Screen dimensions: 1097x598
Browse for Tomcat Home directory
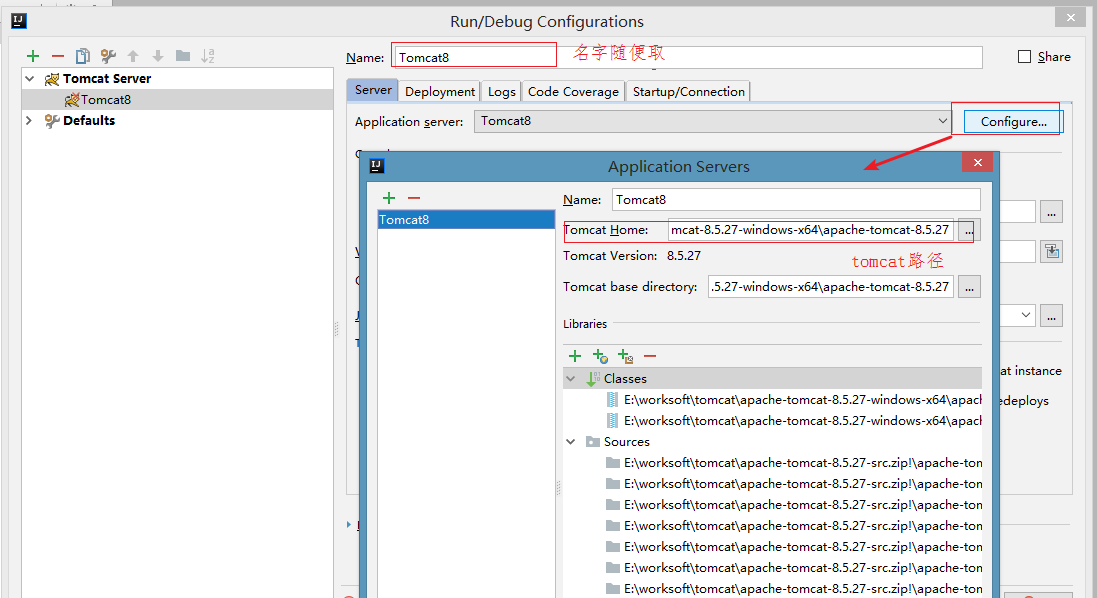(x=968, y=230)
